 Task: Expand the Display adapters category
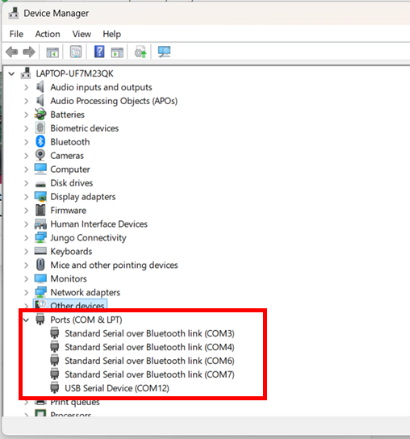(x=26, y=197)
